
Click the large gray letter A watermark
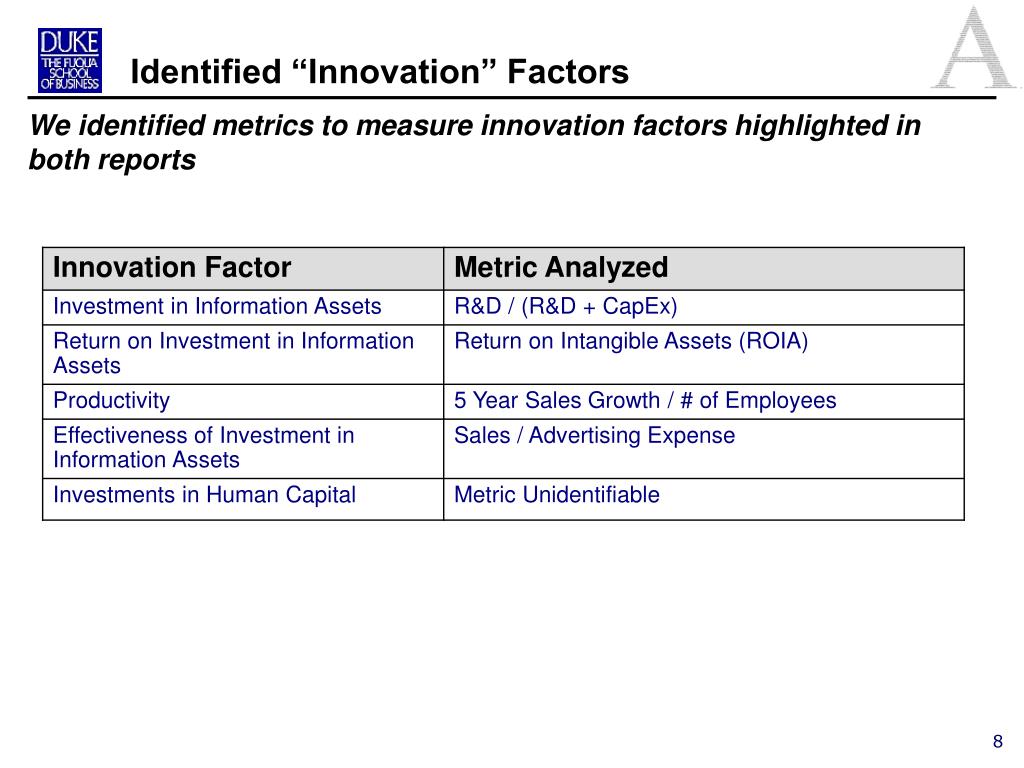pyautogui.click(x=973, y=47)
